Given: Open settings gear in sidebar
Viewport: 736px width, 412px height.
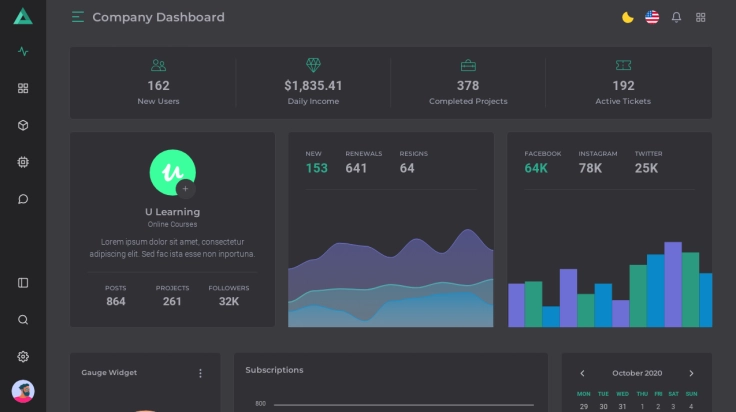Looking at the screenshot, I should point(23,357).
